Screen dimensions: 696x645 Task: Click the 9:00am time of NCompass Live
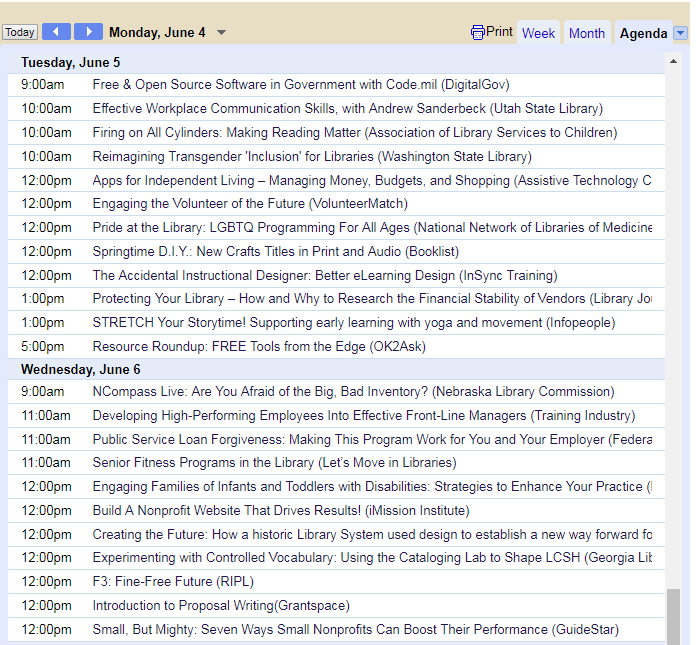[43, 392]
